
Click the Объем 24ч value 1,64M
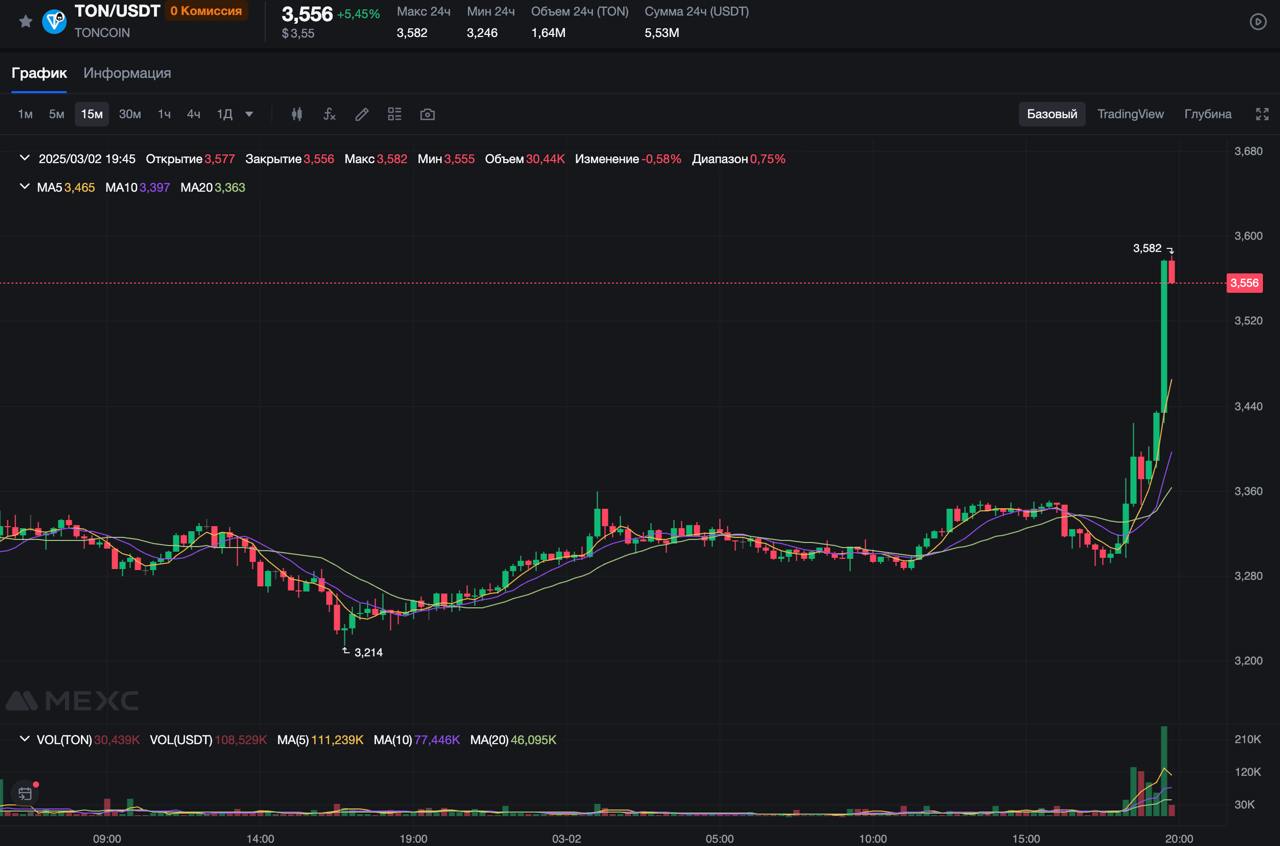point(548,33)
